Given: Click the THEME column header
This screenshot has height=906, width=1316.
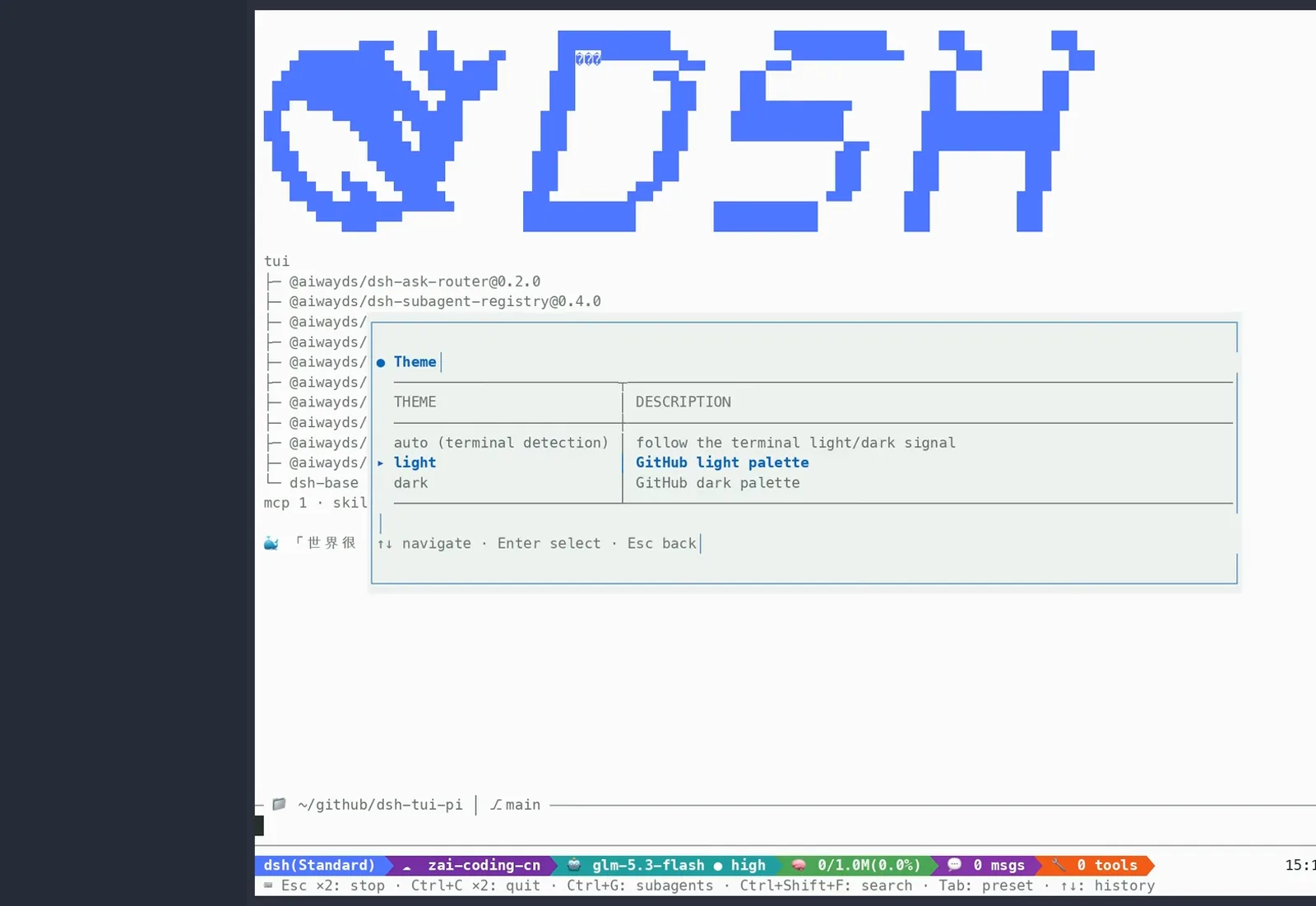Looking at the screenshot, I should [x=415, y=402].
